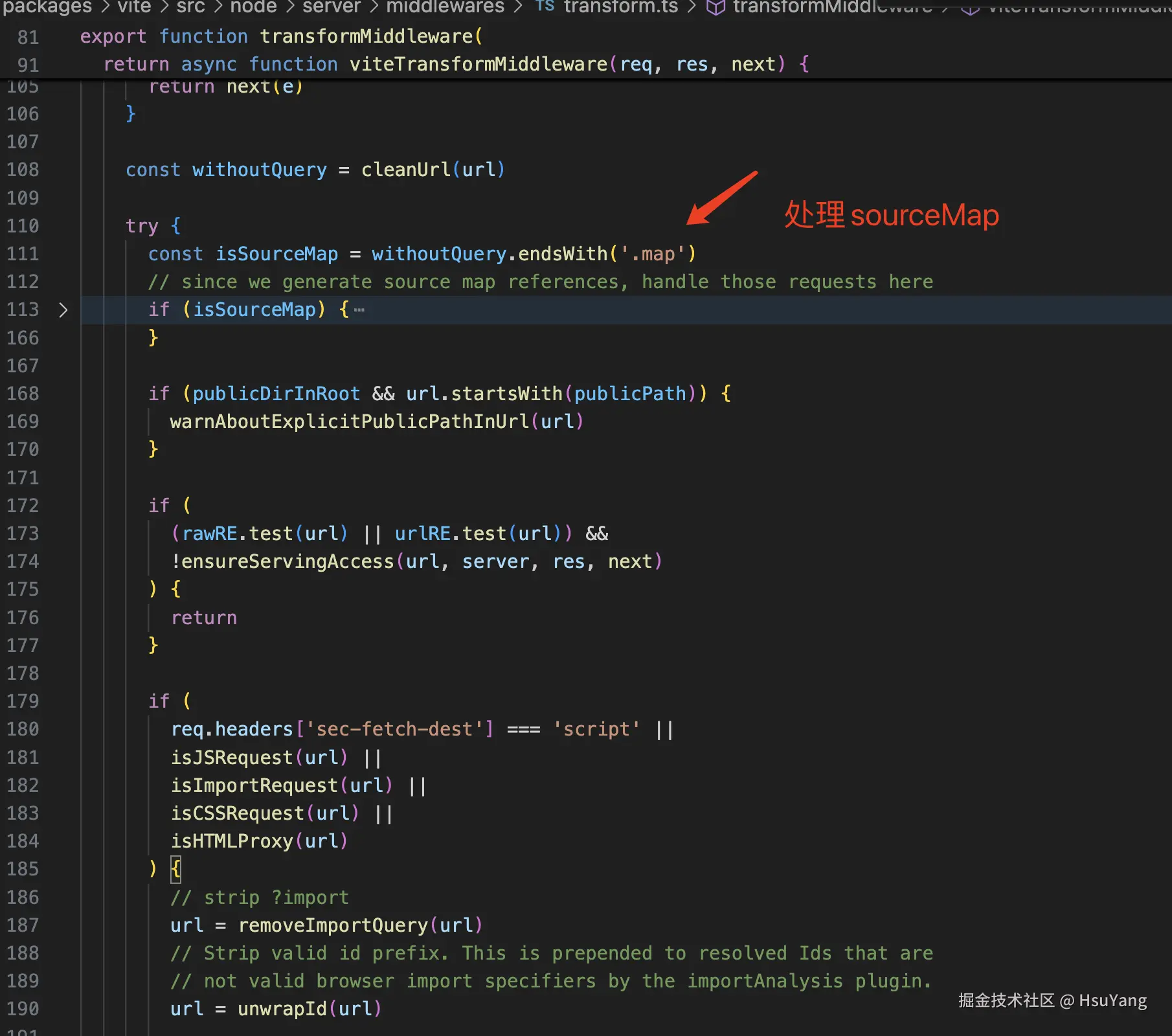Click the cleanUrl function call on line 108
Viewport: 1172px width, 1036px height.
pos(406,170)
